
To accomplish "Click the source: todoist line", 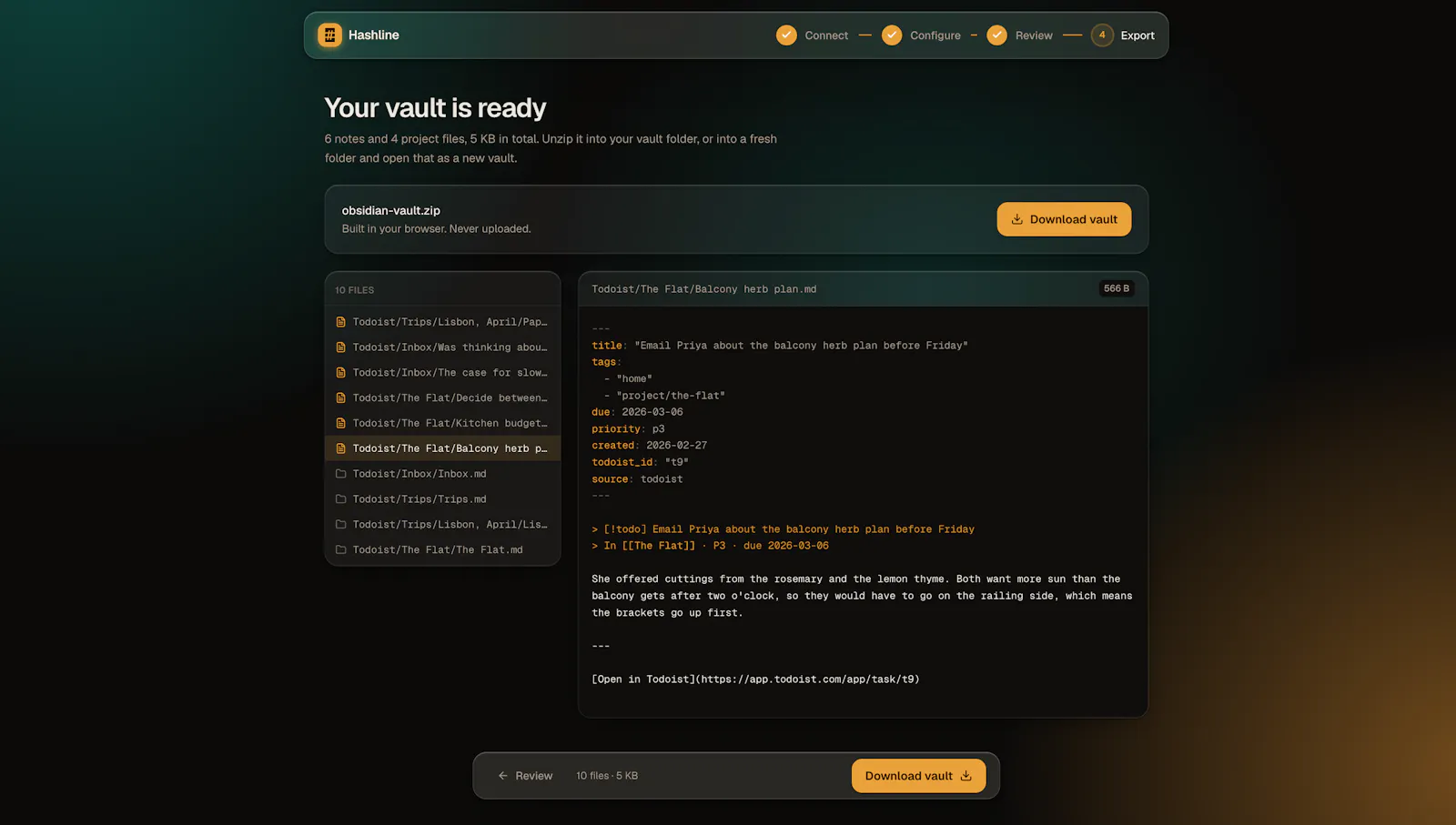I will (637, 479).
